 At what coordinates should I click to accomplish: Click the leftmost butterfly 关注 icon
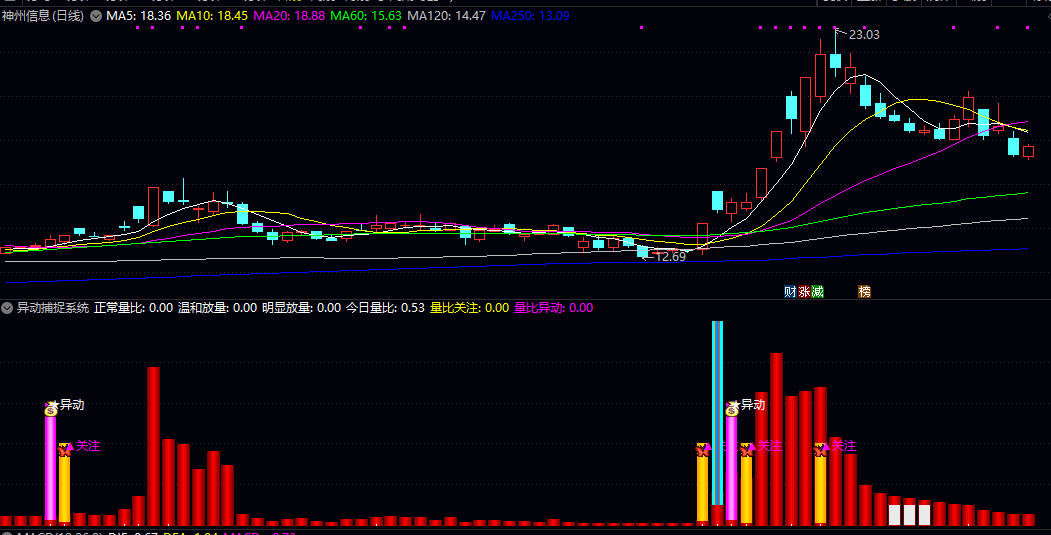click(x=66, y=449)
